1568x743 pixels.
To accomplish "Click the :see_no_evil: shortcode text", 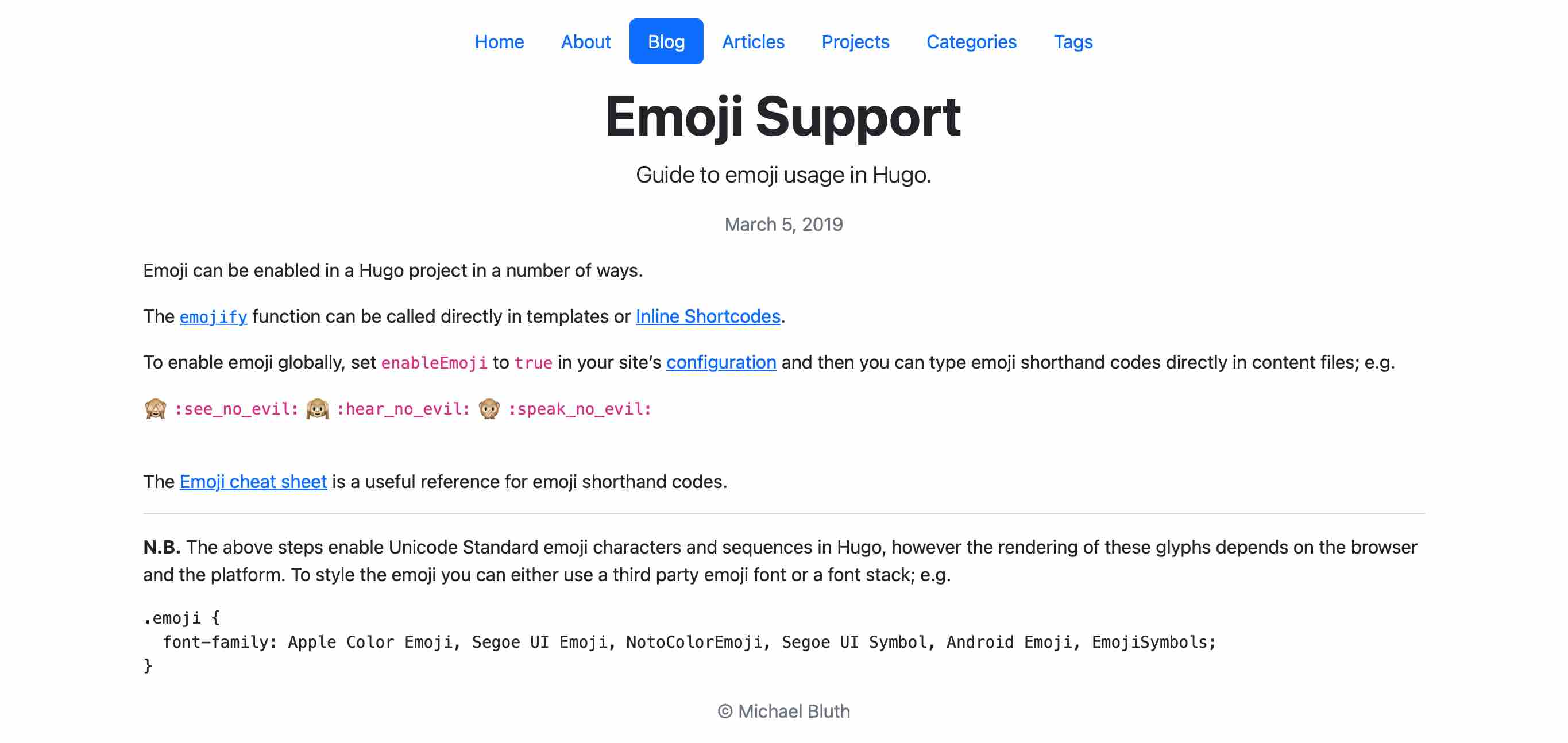I will tap(236, 409).
